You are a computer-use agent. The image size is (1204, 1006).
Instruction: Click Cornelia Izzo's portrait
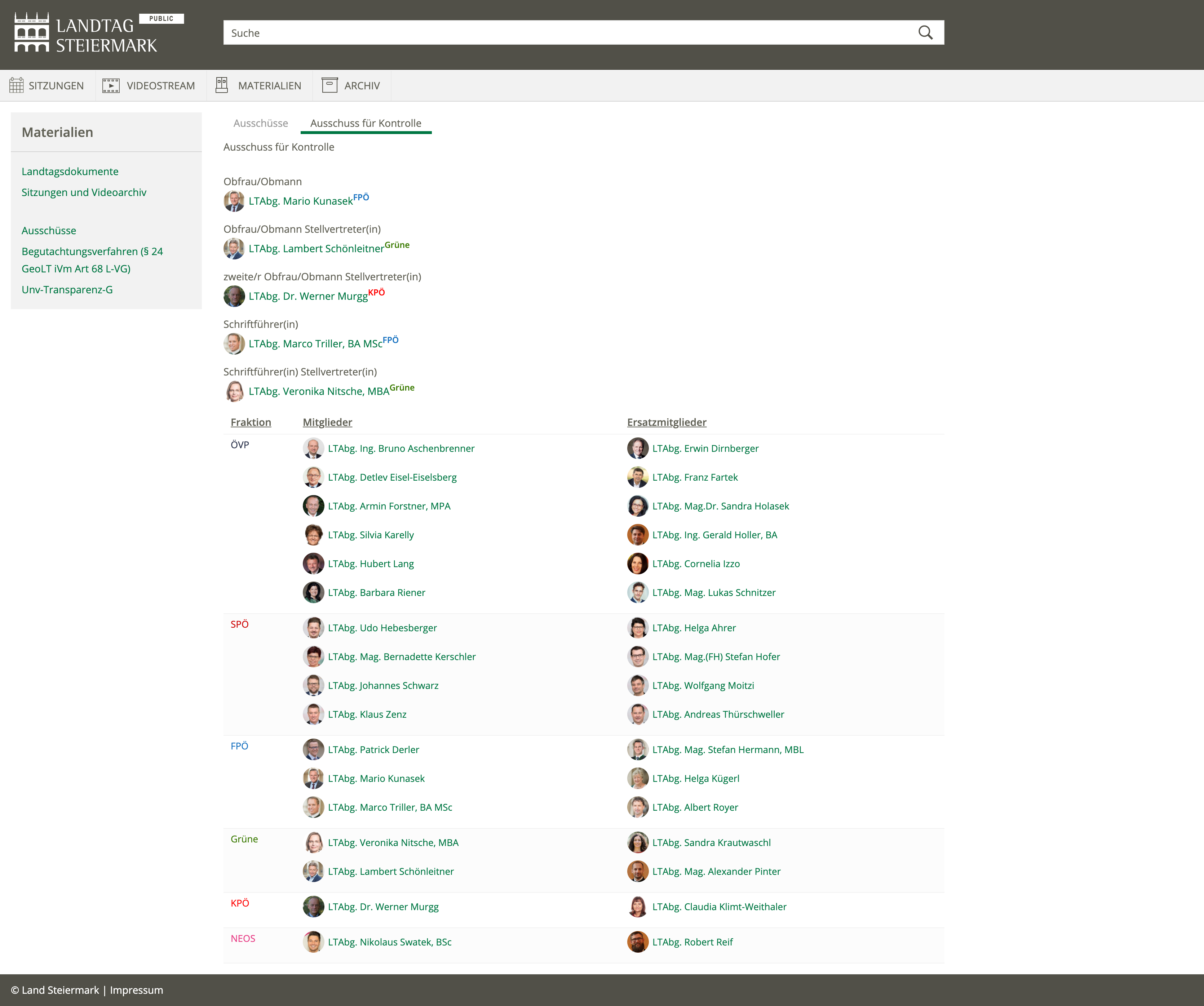click(638, 564)
